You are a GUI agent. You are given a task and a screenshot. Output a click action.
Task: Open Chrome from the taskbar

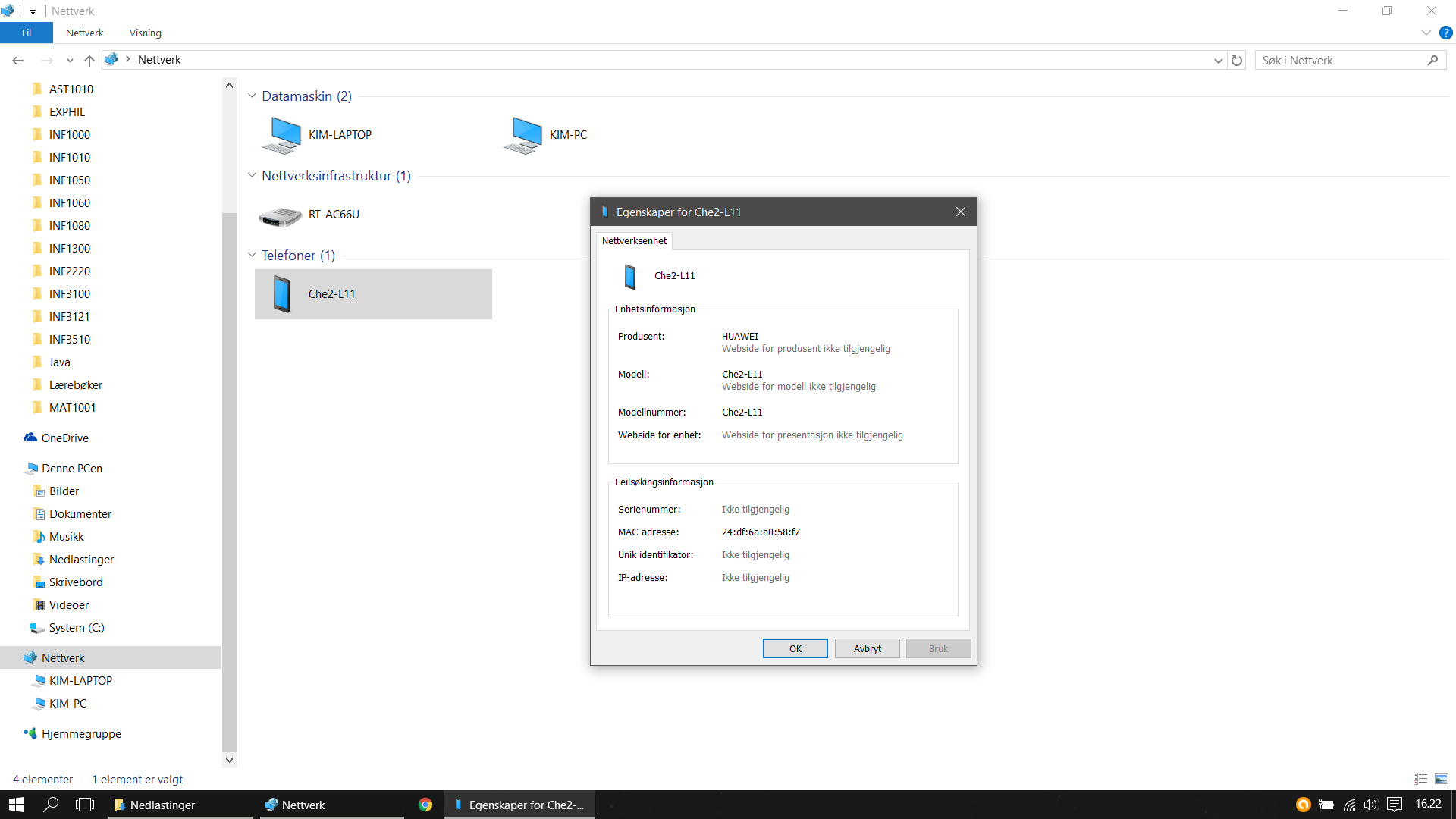point(425,805)
